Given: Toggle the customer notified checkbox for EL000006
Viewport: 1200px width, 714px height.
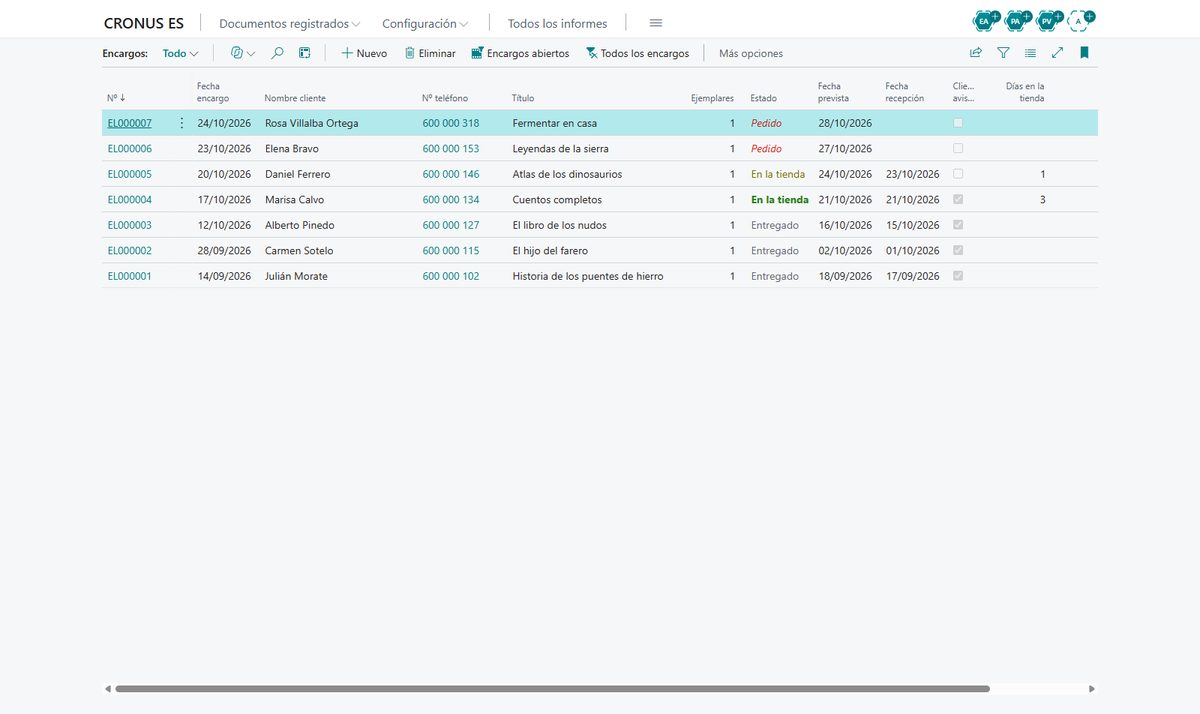Looking at the screenshot, I should 958,148.
